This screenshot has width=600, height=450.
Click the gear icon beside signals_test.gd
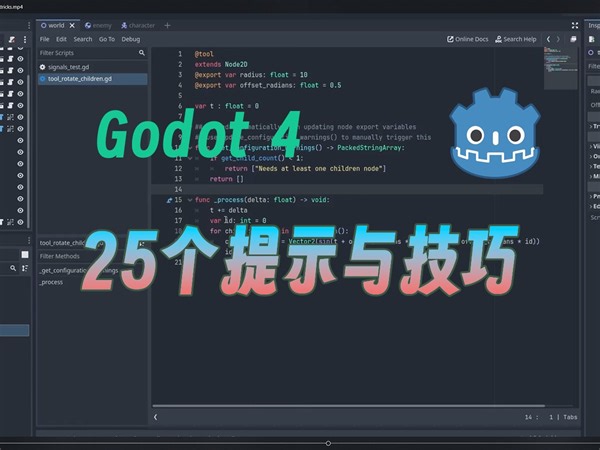(x=42, y=67)
